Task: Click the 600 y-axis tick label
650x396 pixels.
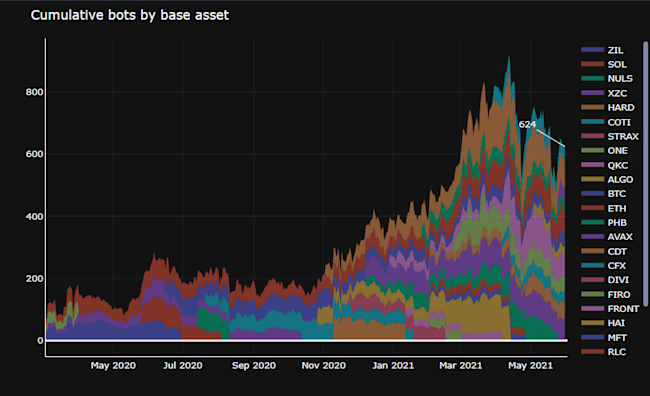Action: coord(34,154)
